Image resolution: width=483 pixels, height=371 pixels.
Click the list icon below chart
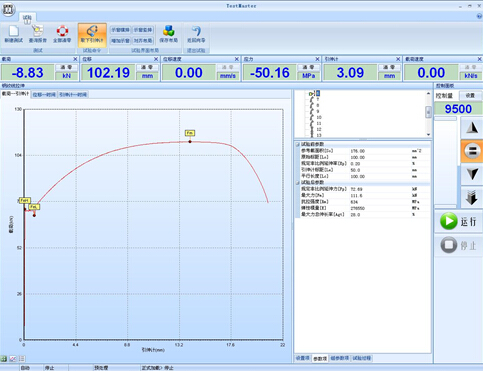click(22, 359)
